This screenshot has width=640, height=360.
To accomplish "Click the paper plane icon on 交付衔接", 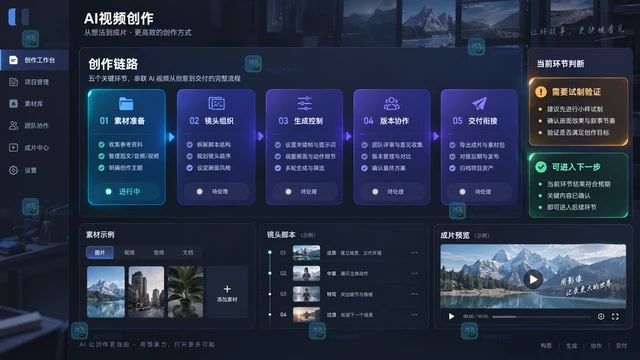I will pyautogui.click(x=479, y=104).
